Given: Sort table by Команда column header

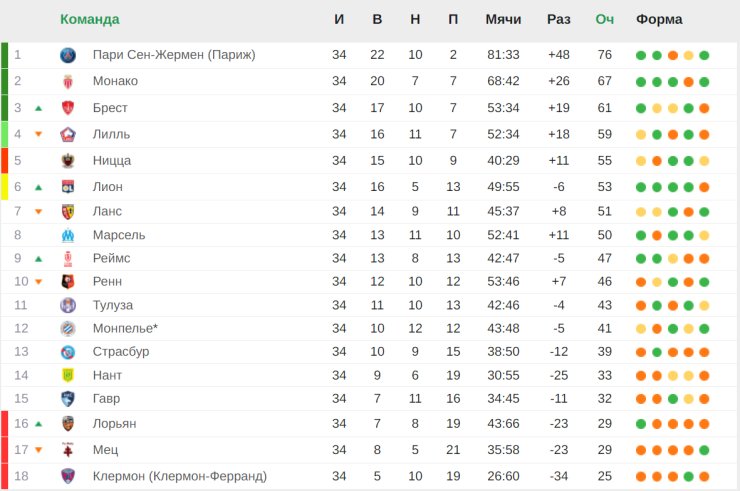Looking at the screenshot, I should (90, 19).
